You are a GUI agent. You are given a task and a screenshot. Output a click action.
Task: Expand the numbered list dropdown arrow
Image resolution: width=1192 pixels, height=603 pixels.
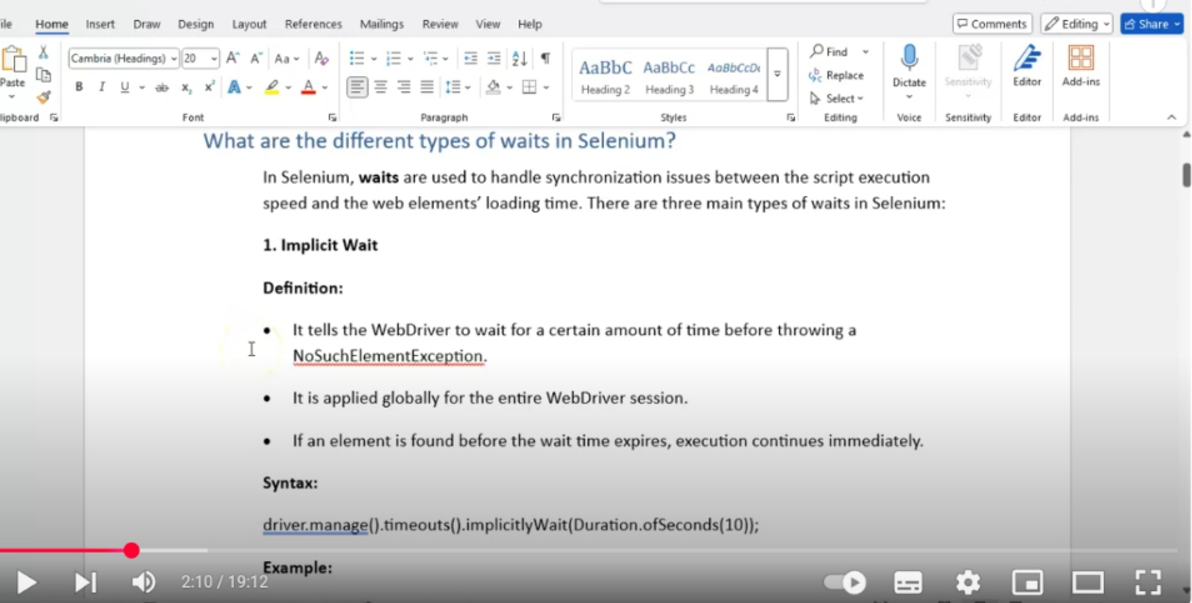pos(411,59)
